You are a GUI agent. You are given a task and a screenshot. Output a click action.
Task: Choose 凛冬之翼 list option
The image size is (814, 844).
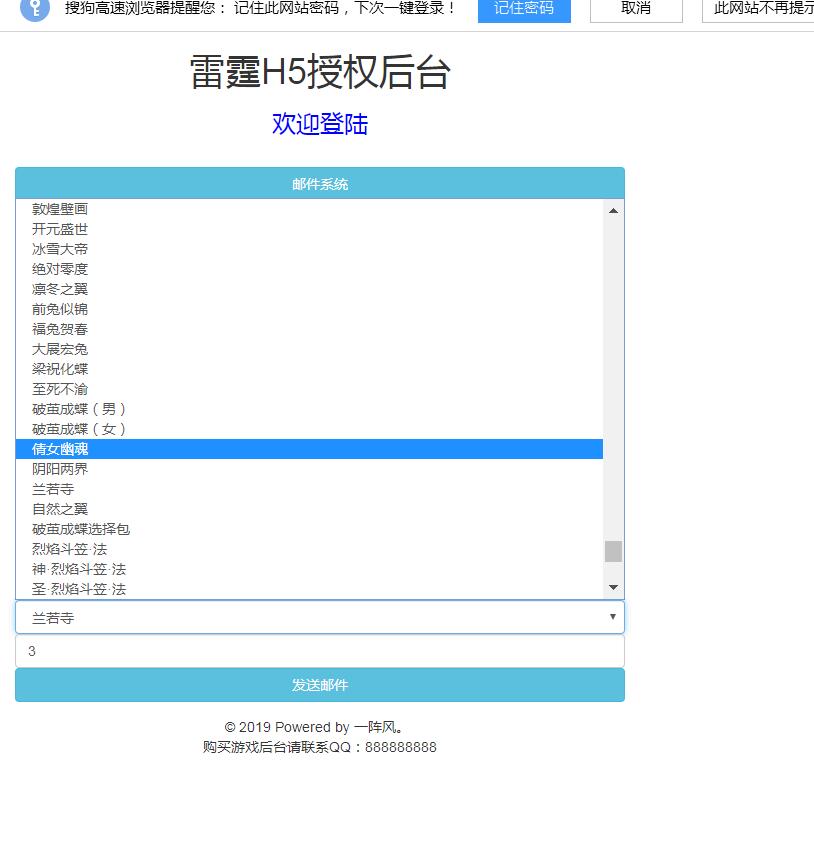(x=60, y=289)
